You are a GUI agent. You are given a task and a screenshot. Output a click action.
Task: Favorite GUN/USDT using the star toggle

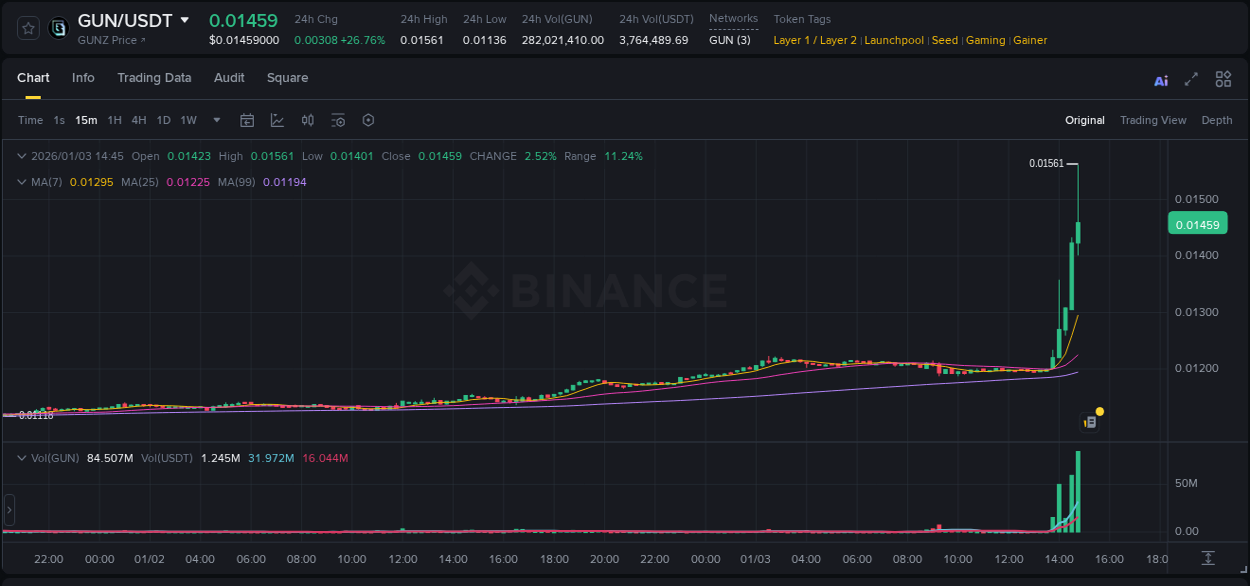pos(27,28)
